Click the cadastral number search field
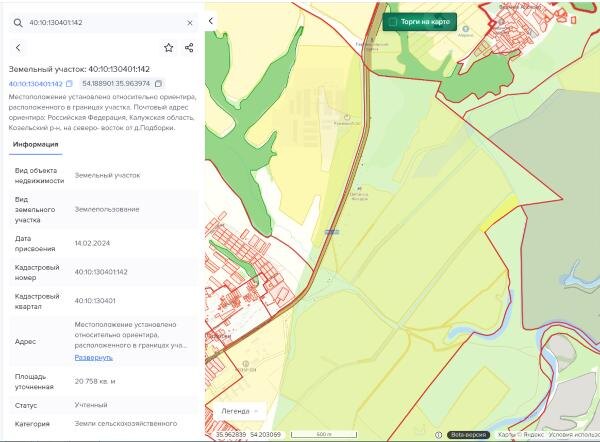The height and width of the screenshot is (442, 600). pos(103,23)
